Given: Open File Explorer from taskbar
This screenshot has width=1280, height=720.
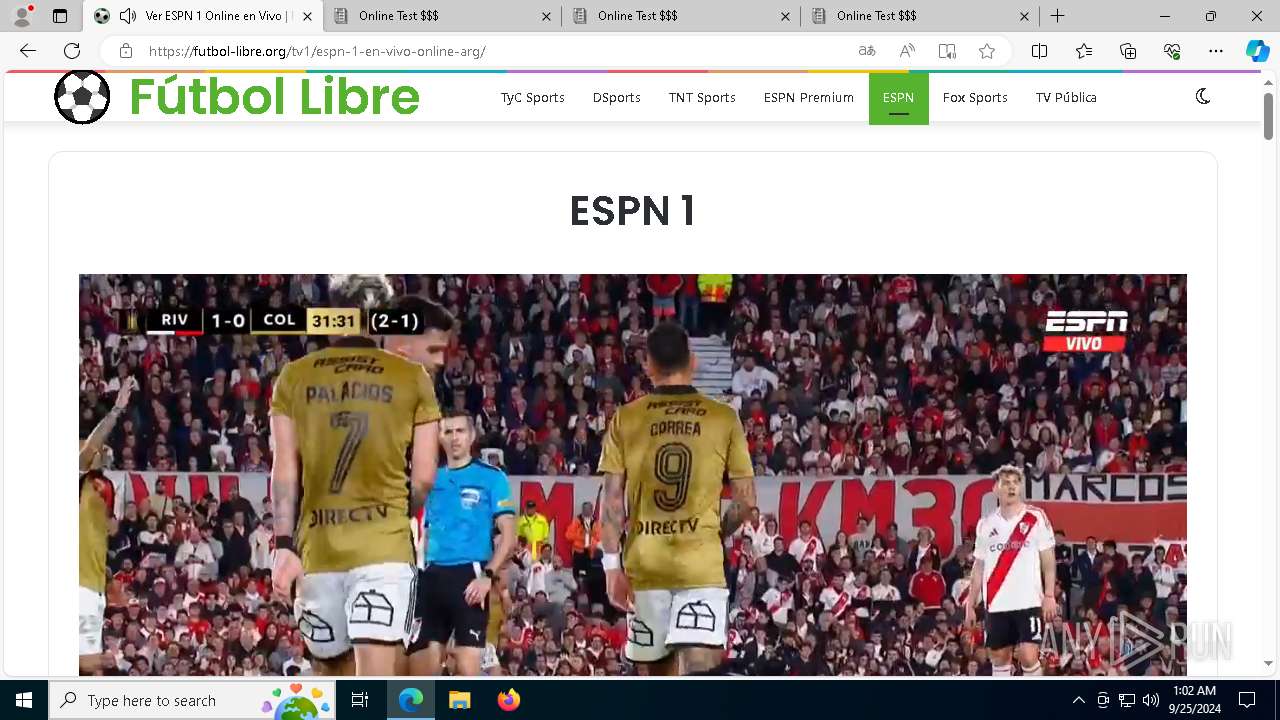Looking at the screenshot, I should [x=459, y=700].
